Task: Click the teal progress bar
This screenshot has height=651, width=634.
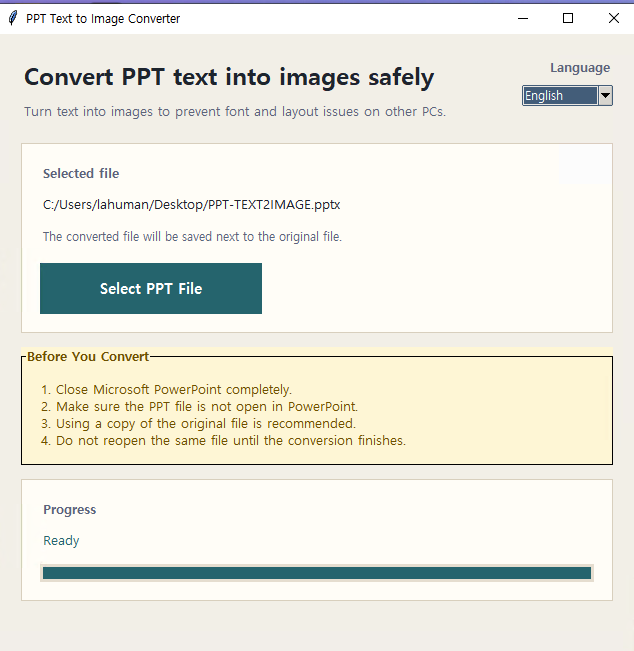Action: click(317, 573)
